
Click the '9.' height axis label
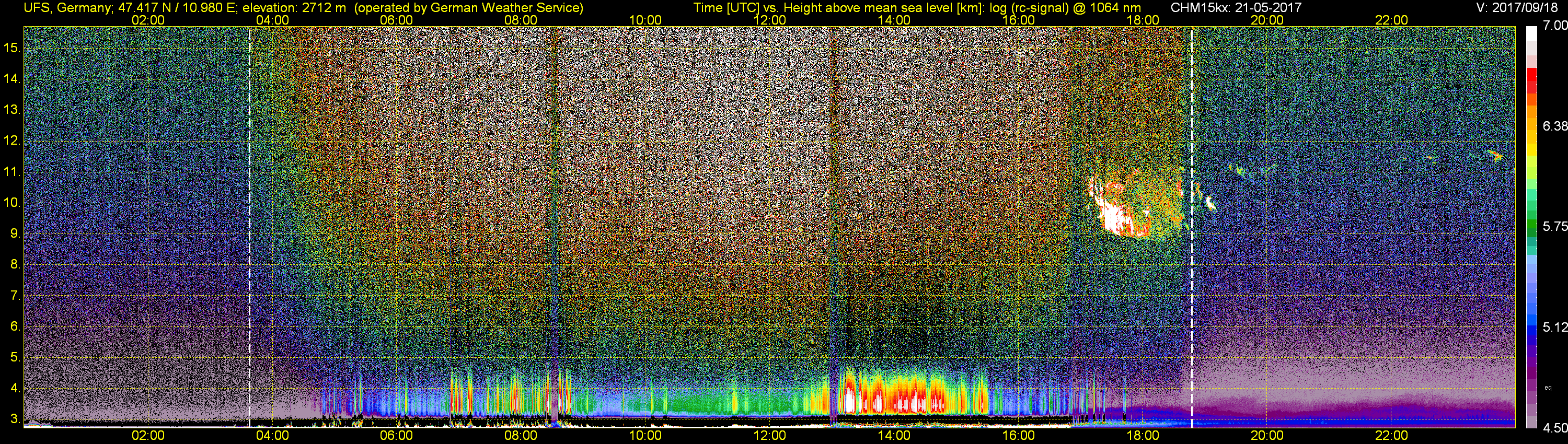(15, 233)
